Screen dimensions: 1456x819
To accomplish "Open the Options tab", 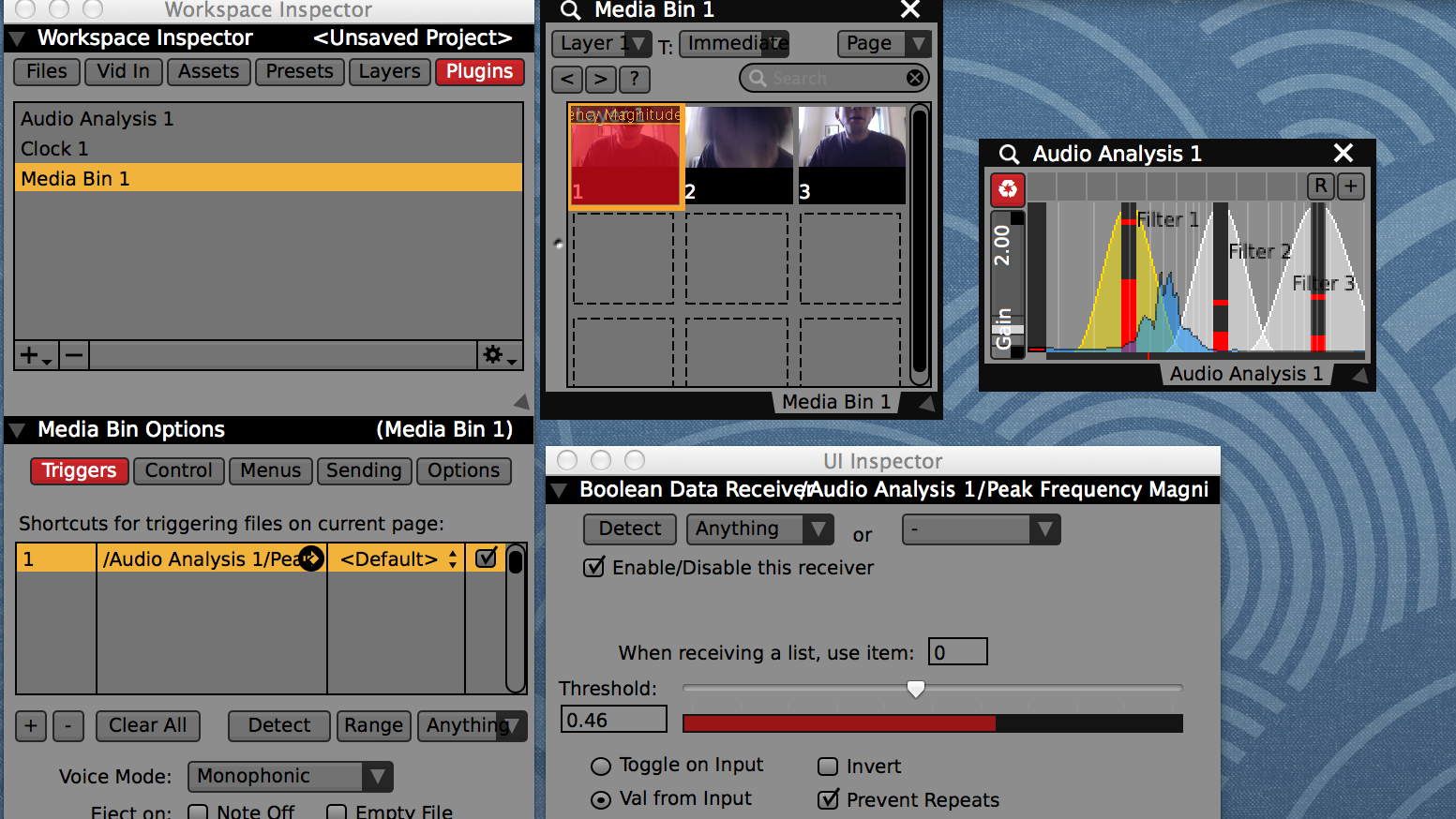I will tap(464, 470).
